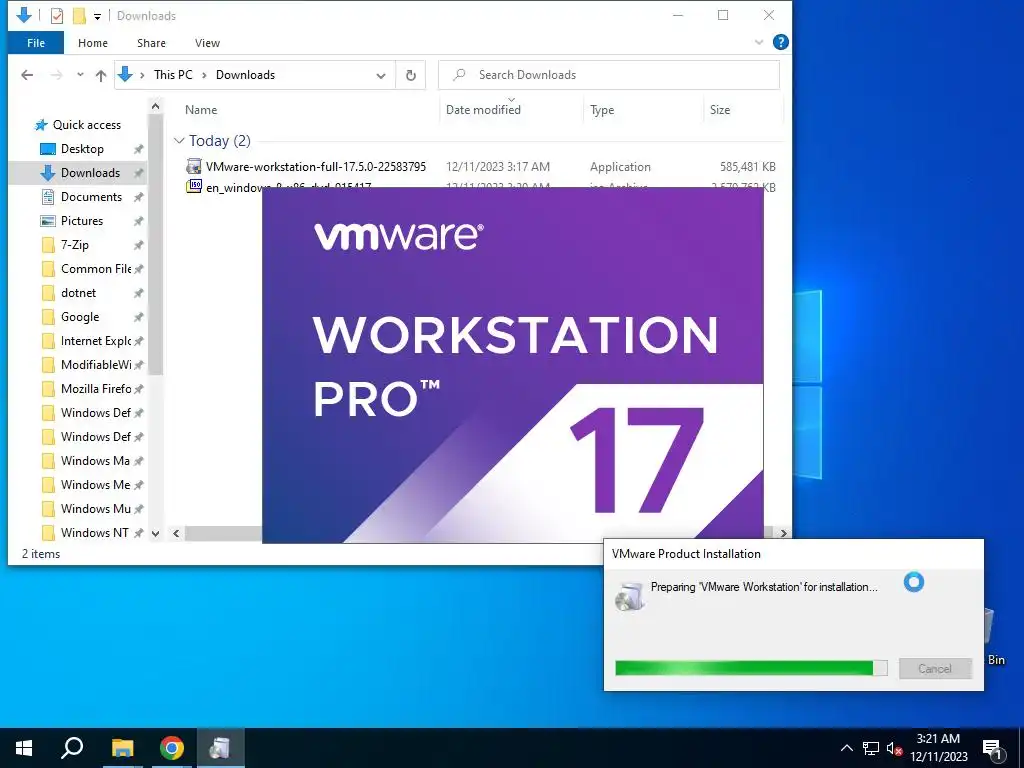Image resolution: width=1024 pixels, height=768 pixels.
Task: Click the ISO file icon
Action: tap(194, 185)
